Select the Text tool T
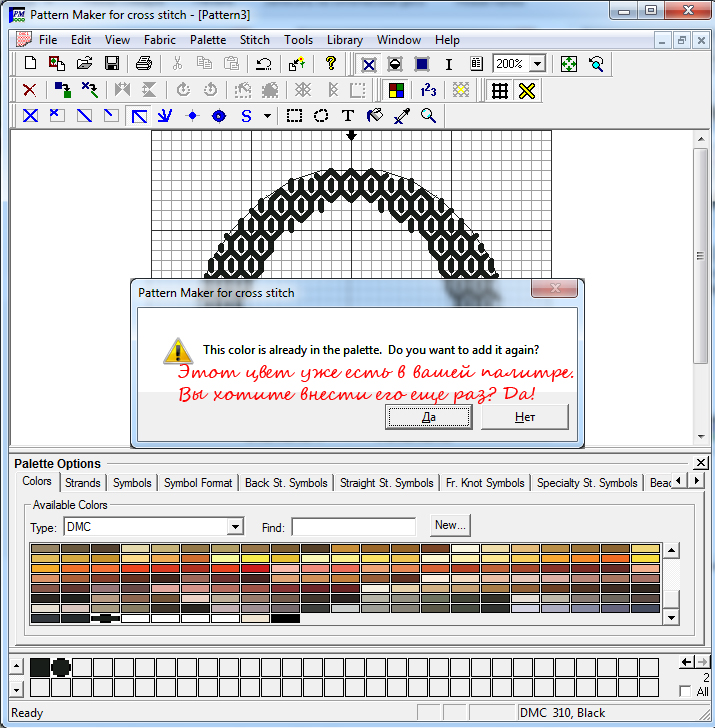The width and height of the screenshot is (715, 728). (348, 116)
